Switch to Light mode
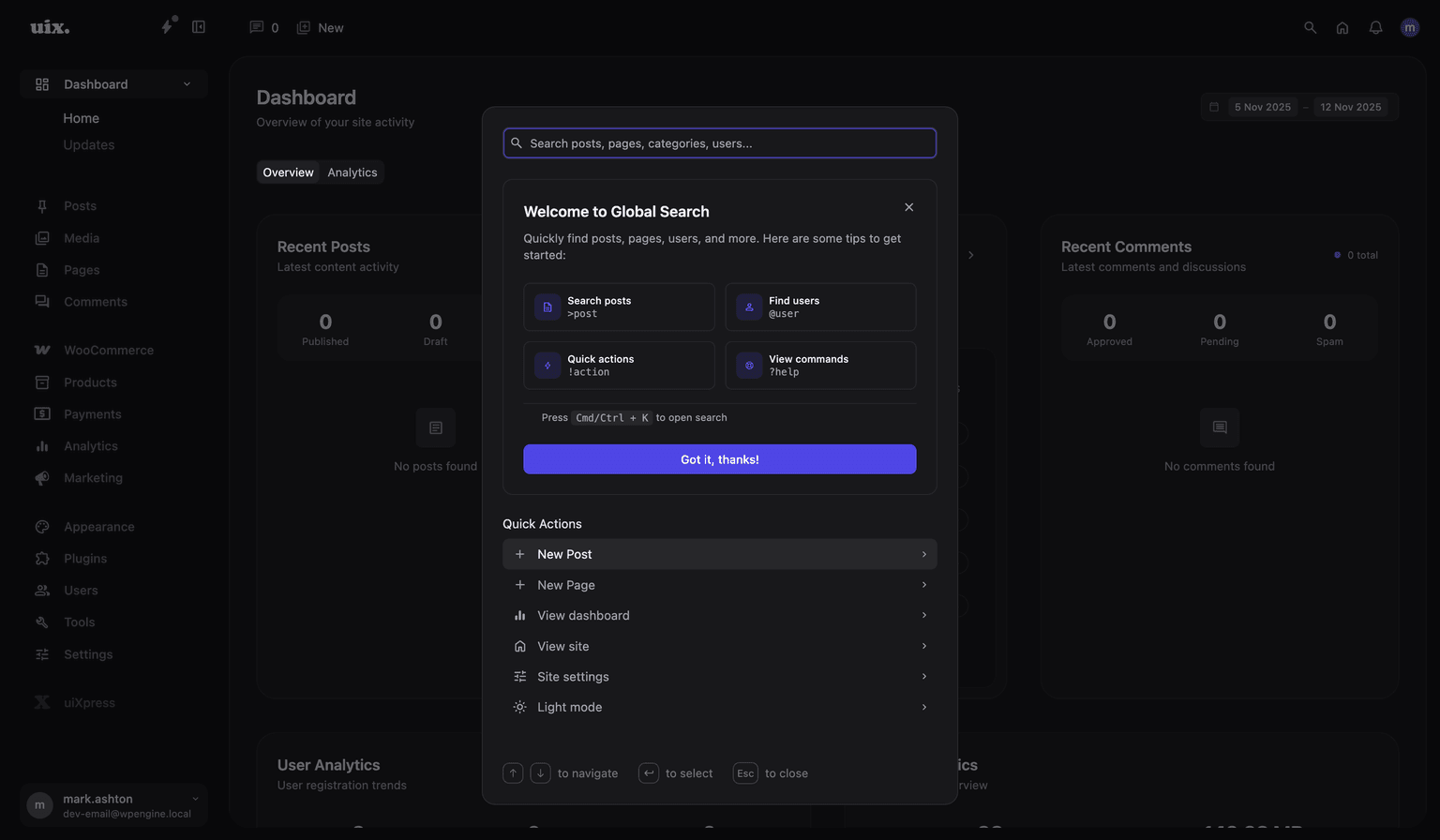Screen dimensions: 1440x840 coord(570,706)
